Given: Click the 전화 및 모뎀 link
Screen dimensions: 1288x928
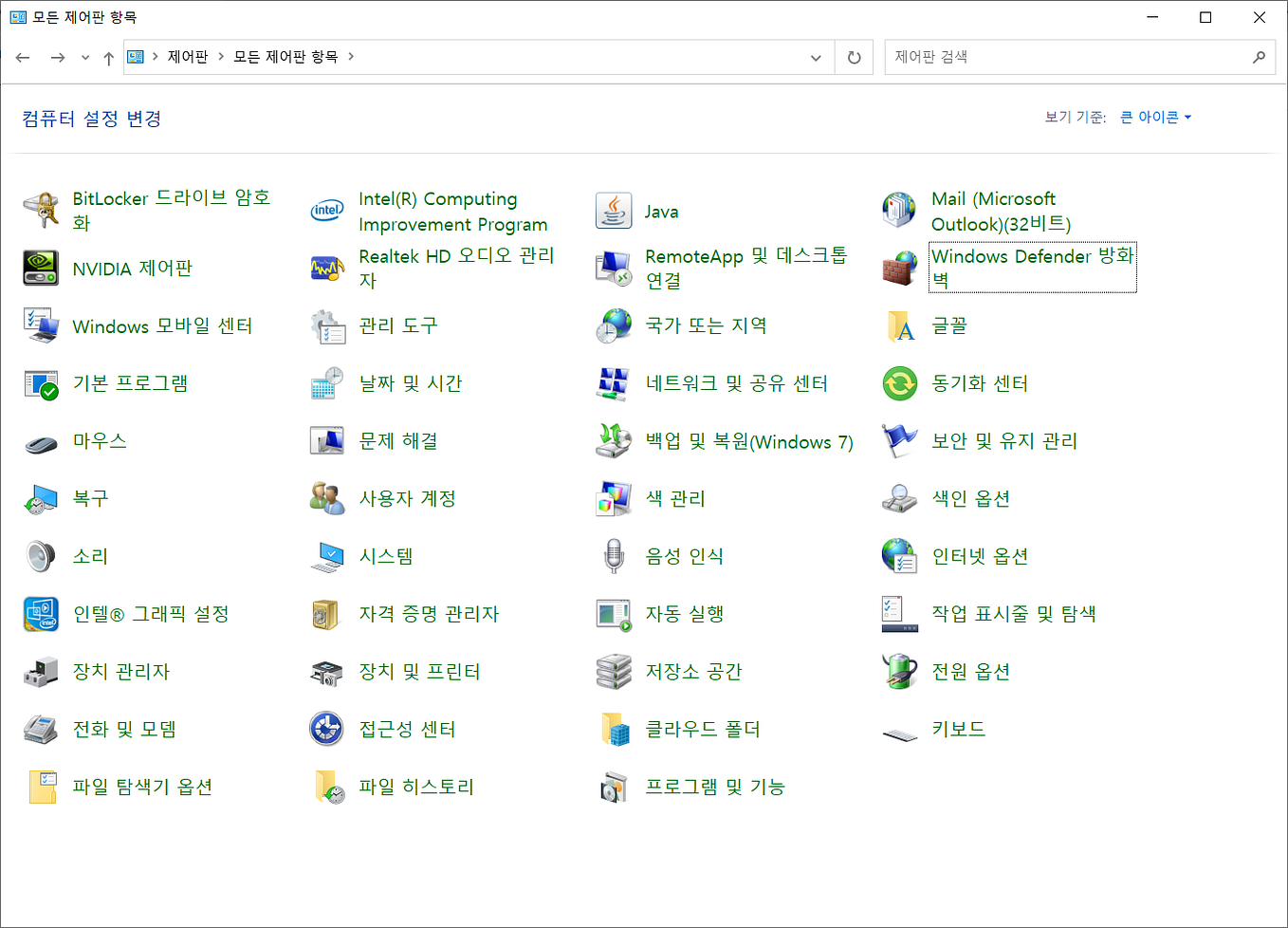Looking at the screenshot, I should pyautogui.click(x=124, y=729).
